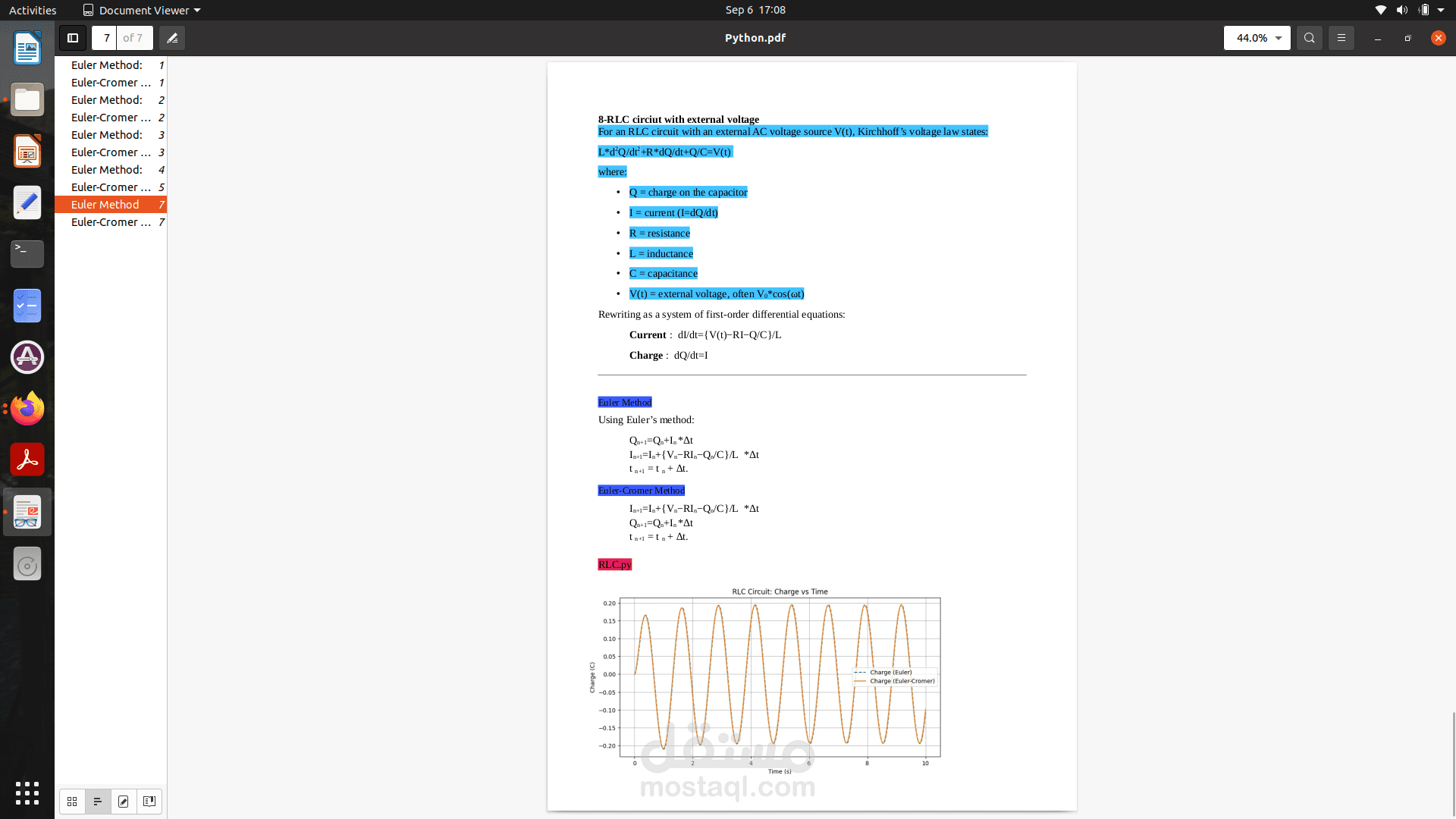1456x819 pixels.
Task: Show bookmarks sidebar panel
Action: coord(149,802)
